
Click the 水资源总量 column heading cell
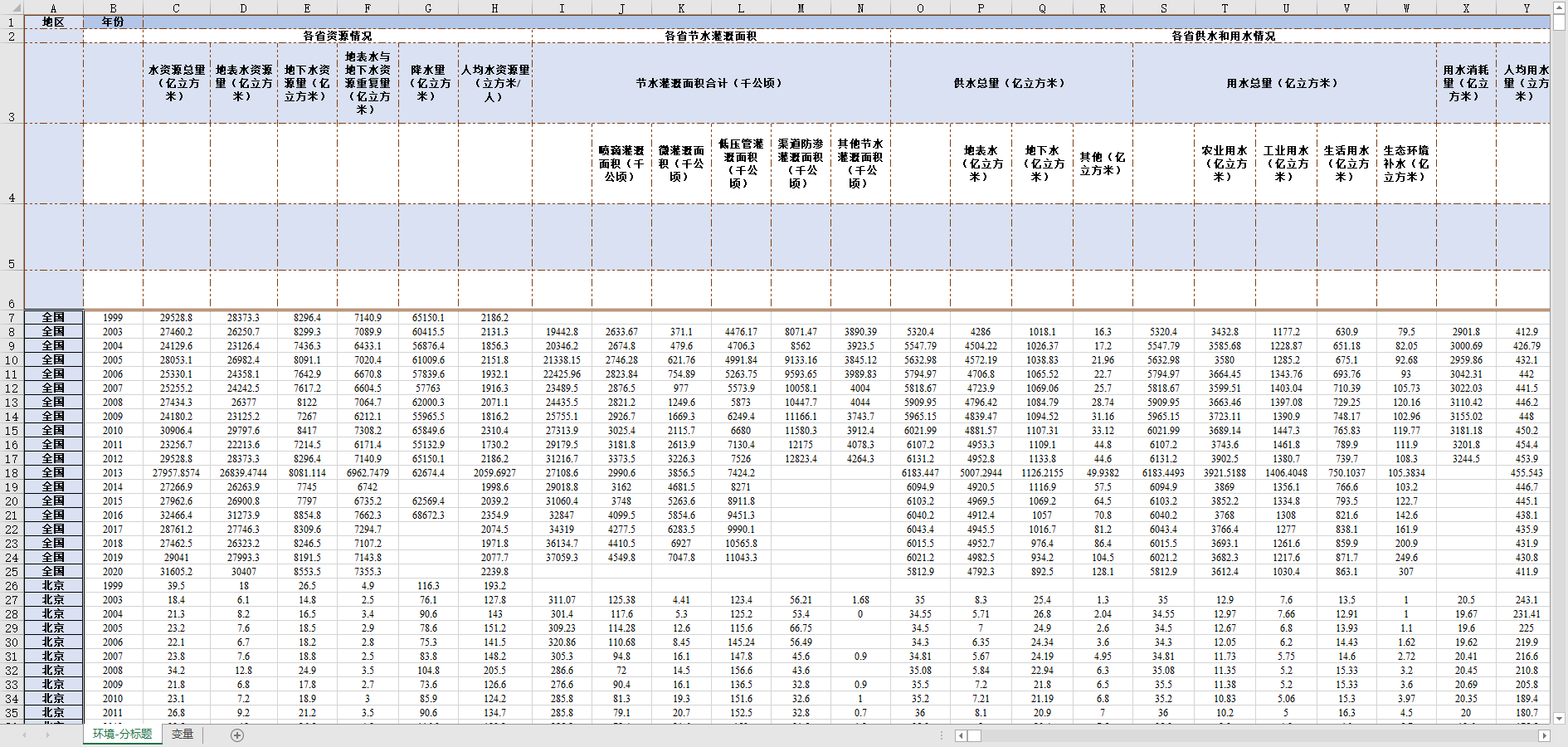click(x=176, y=83)
